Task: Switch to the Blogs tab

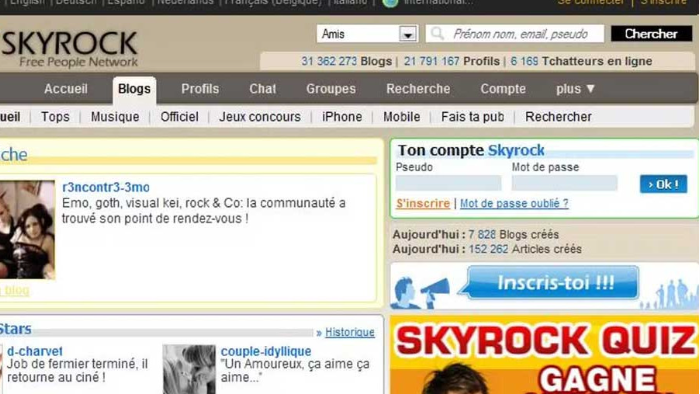Action: [134, 89]
